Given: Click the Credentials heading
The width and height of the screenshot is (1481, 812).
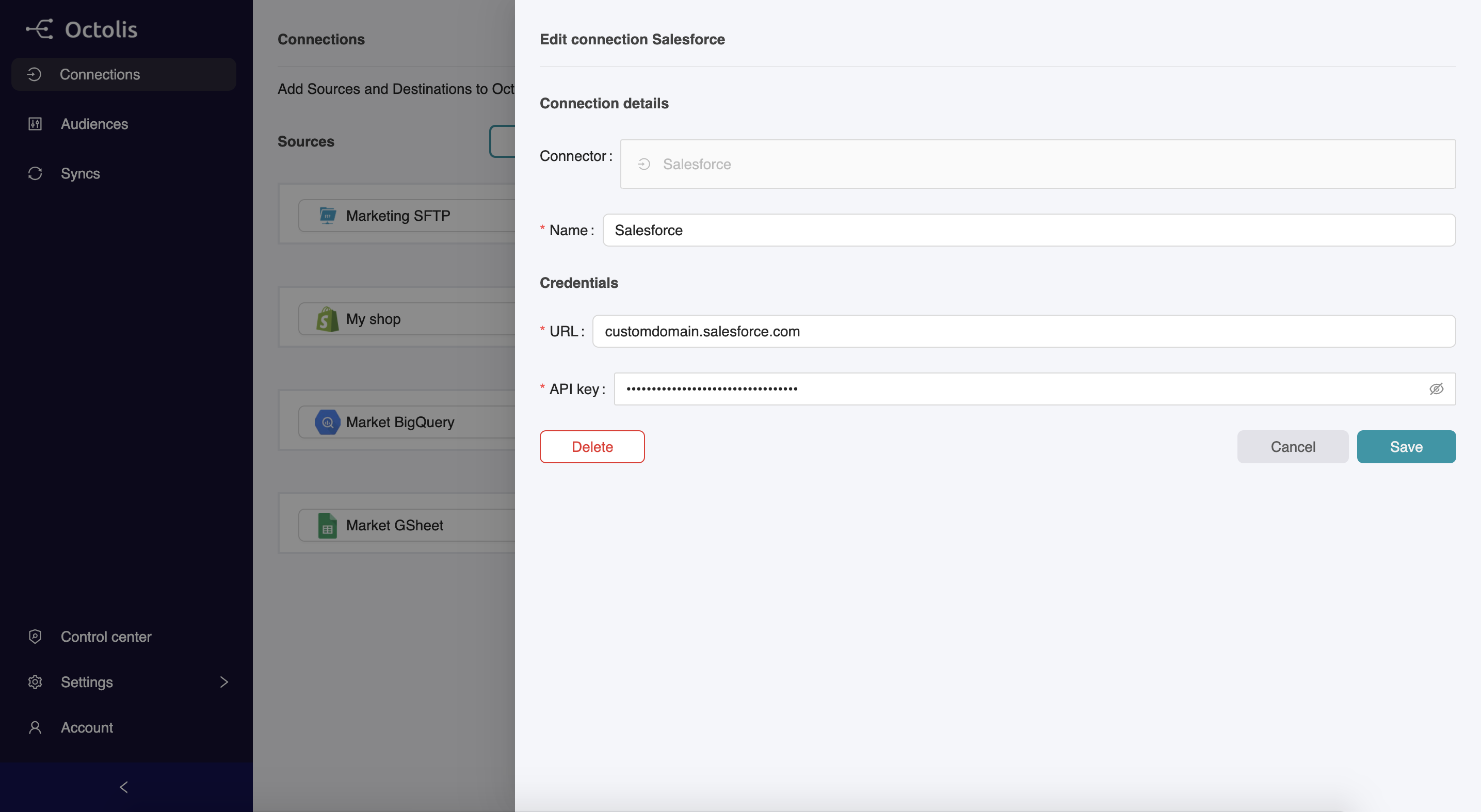Looking at the screenshot, I should point(578,283).
